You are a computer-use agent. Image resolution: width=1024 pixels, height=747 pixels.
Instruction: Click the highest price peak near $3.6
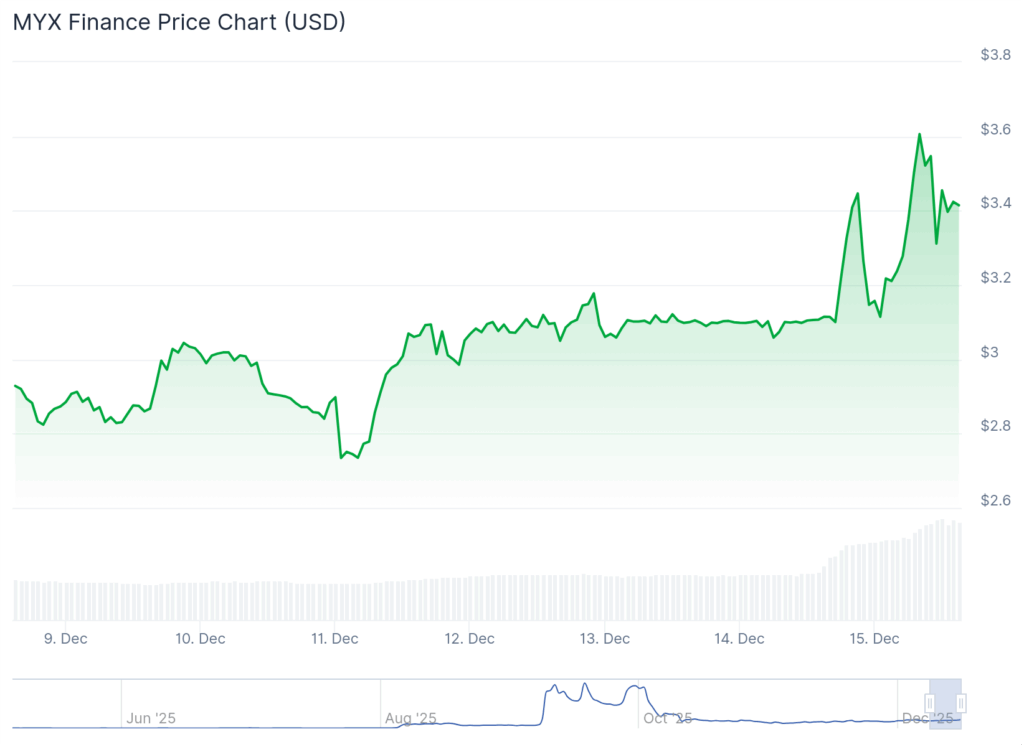click(x=920, y=132)
